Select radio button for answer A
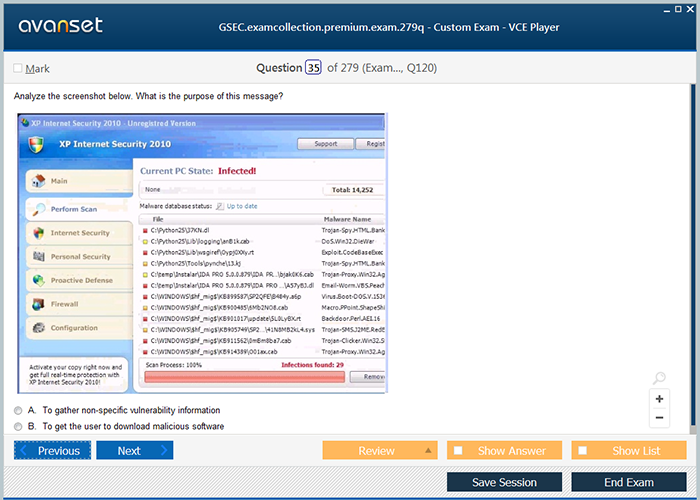Screen dimensions: 700x500 coord(18,410)
